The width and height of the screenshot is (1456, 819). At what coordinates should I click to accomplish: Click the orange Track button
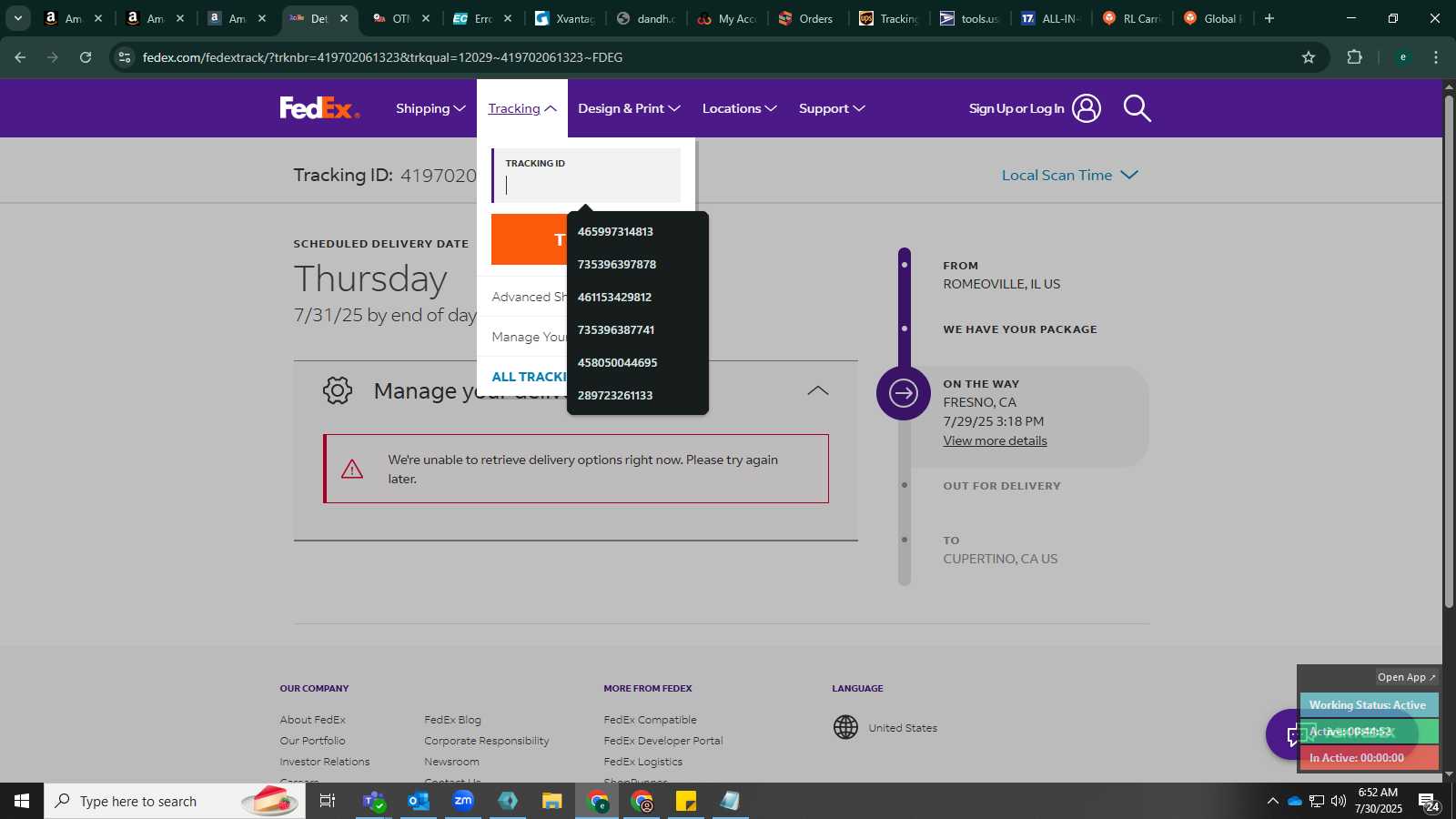point(530,239)
